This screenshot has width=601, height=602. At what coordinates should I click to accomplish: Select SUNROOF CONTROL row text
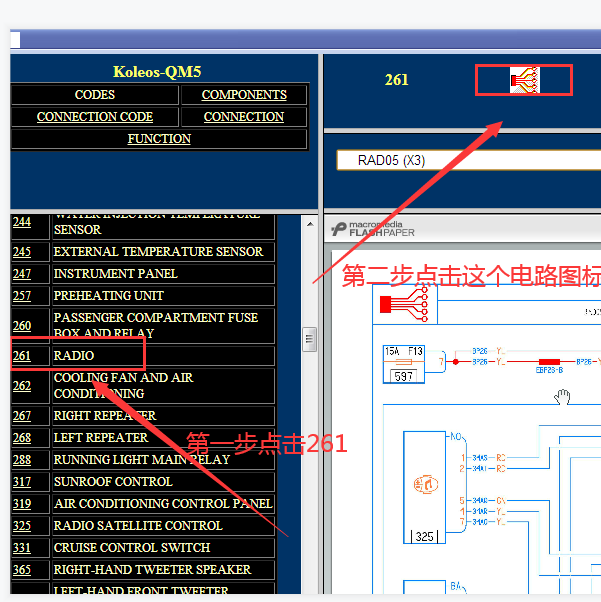[113, 481]
